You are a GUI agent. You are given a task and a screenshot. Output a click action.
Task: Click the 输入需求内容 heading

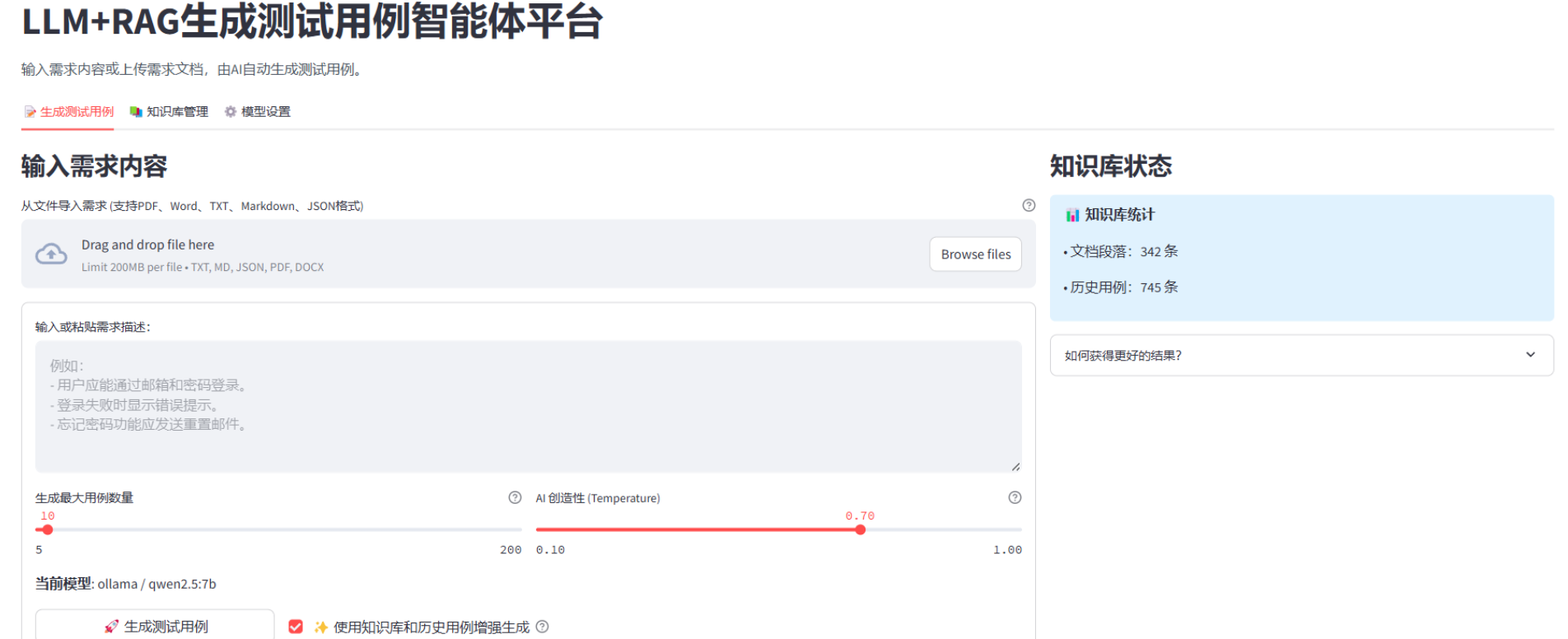click(95, 166)
